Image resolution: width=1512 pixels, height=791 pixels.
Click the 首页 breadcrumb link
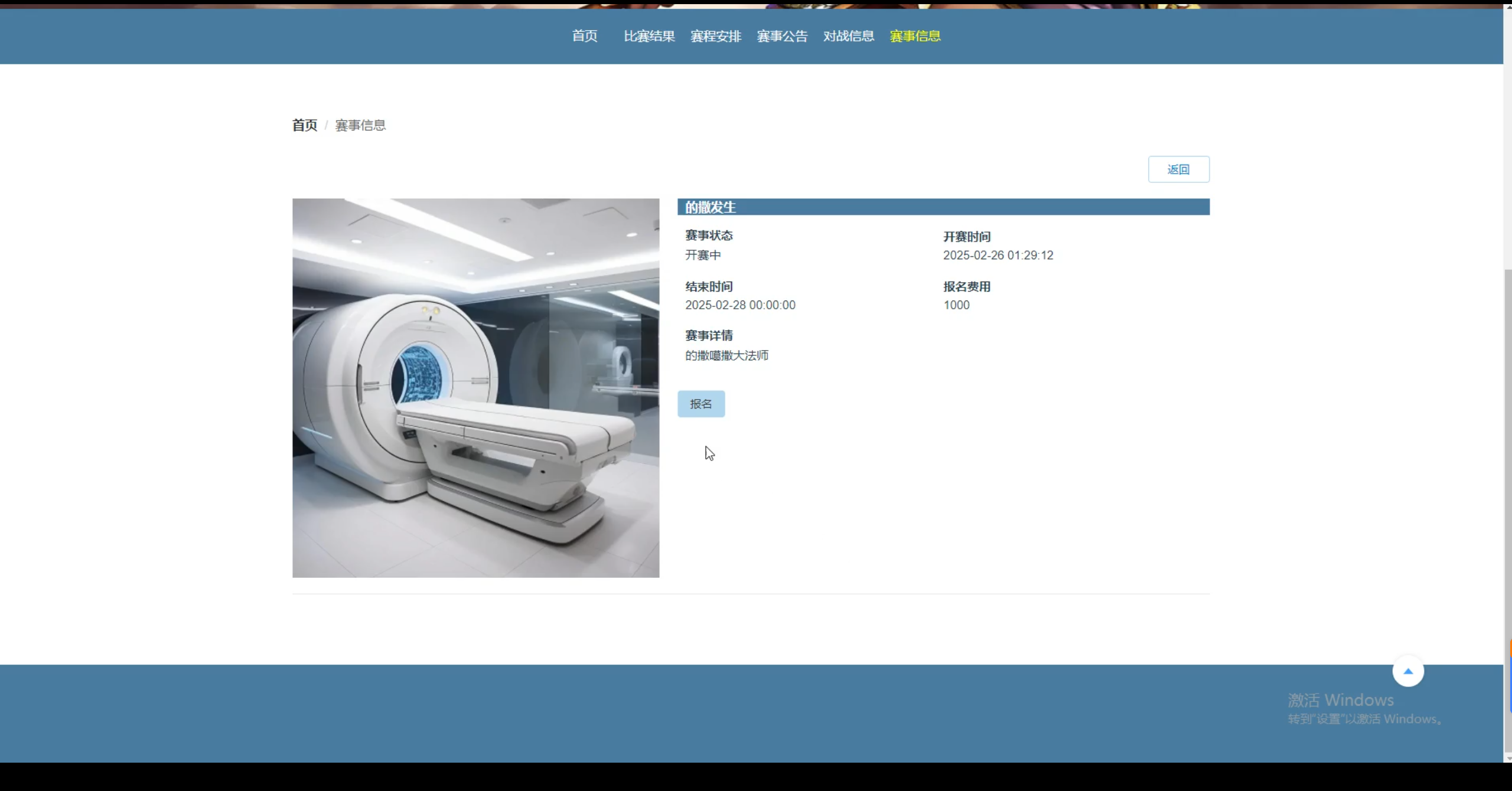point(304,125)
